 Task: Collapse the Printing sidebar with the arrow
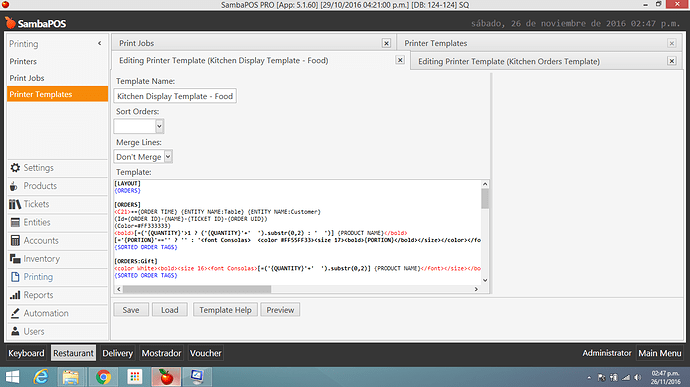[x=100, y=43]
